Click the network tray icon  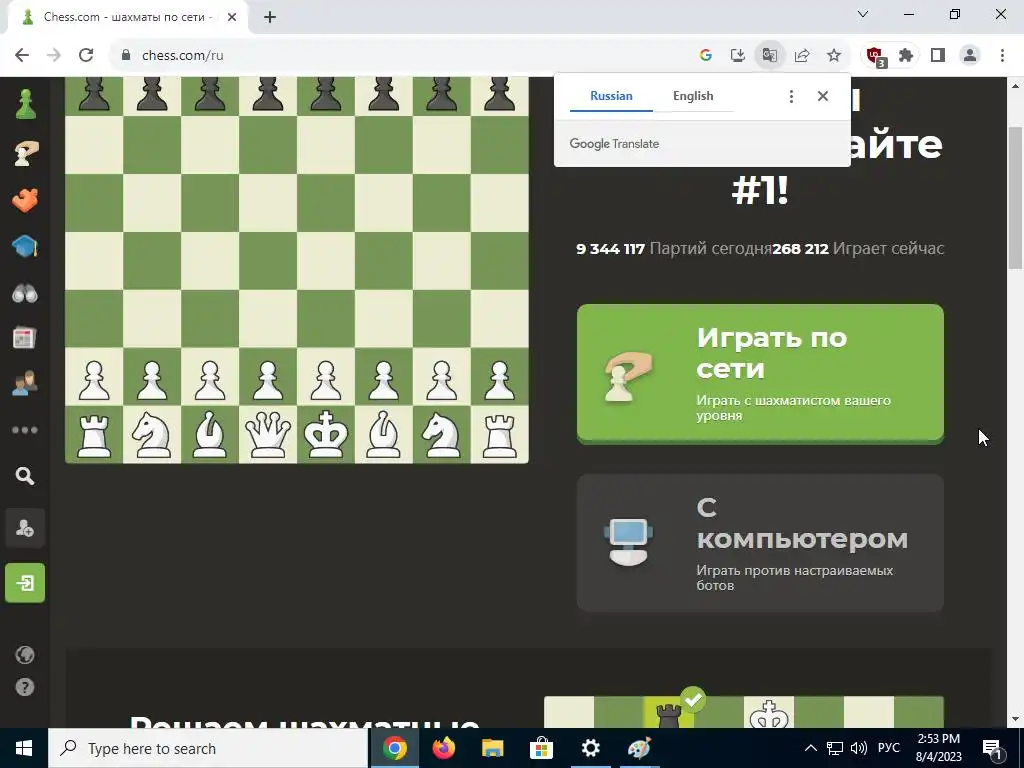[835, 748]
